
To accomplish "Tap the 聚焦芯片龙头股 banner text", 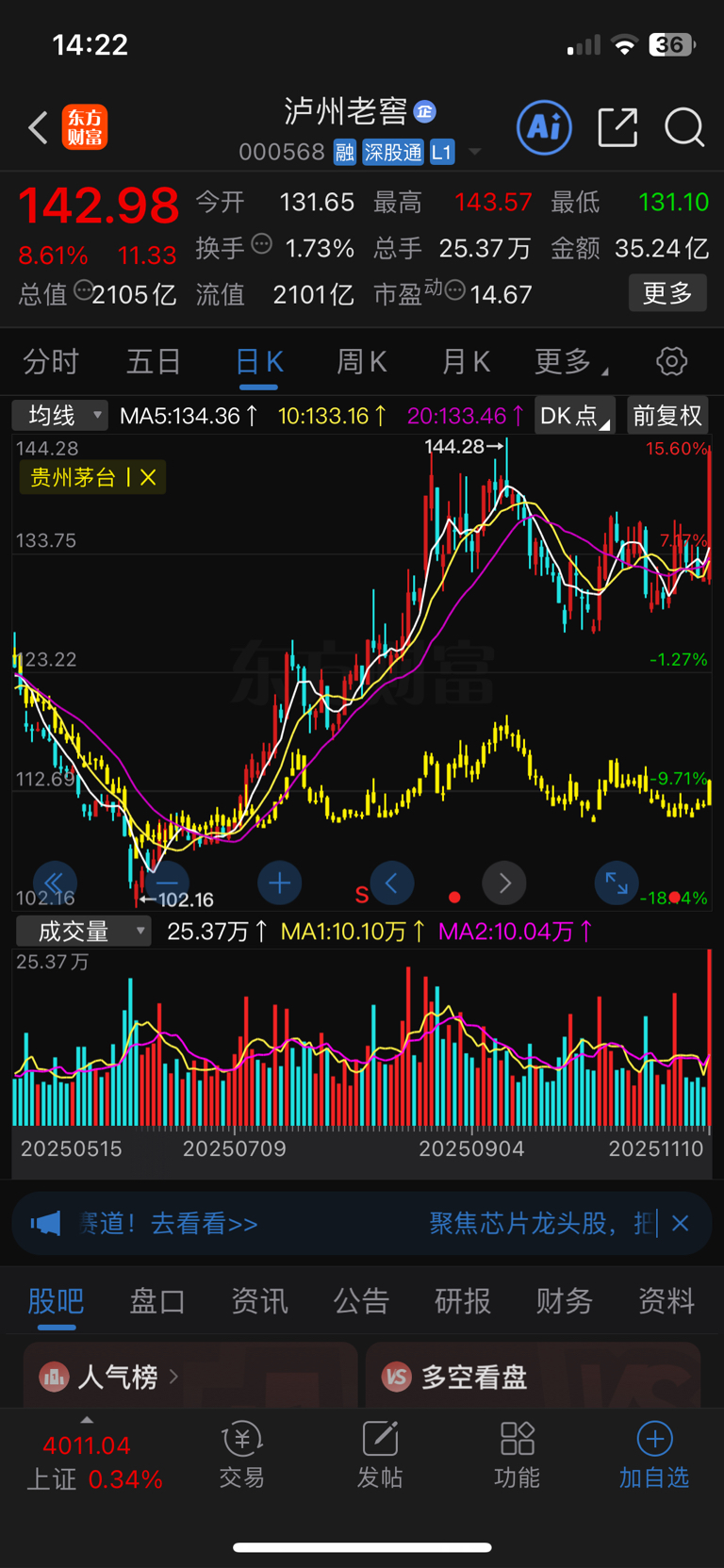I will point(542,1224).
